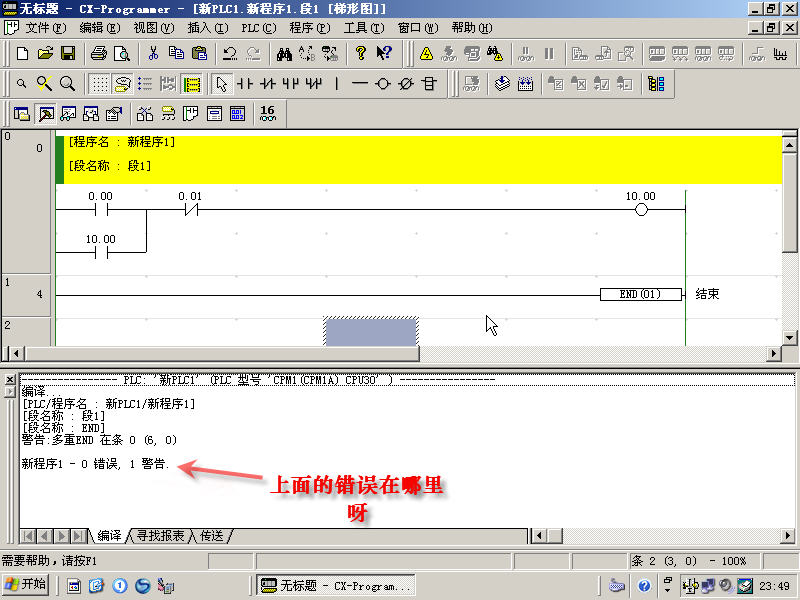Open the 工具(T) menu

tap(364, 28)
